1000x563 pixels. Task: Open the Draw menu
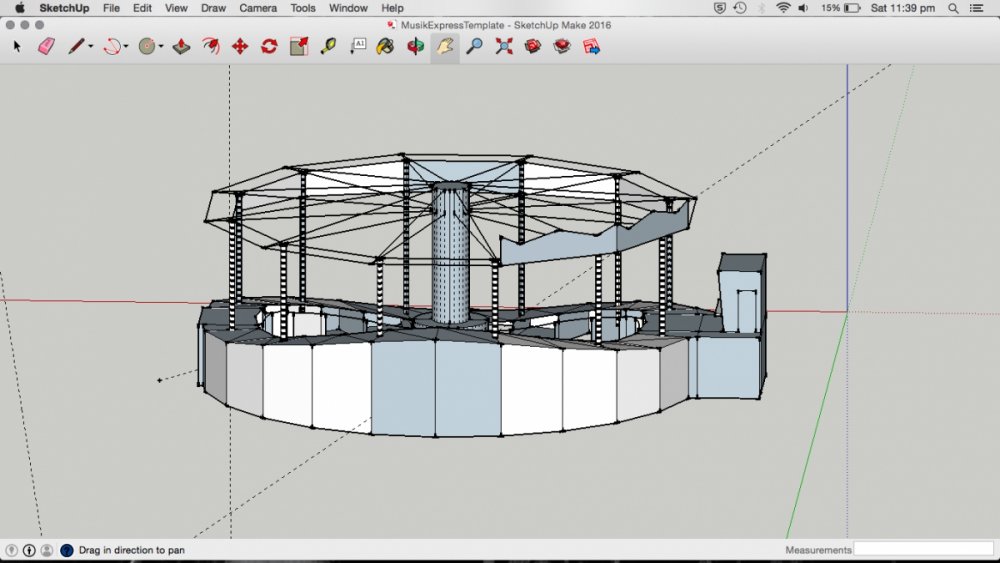coord(213,8)
